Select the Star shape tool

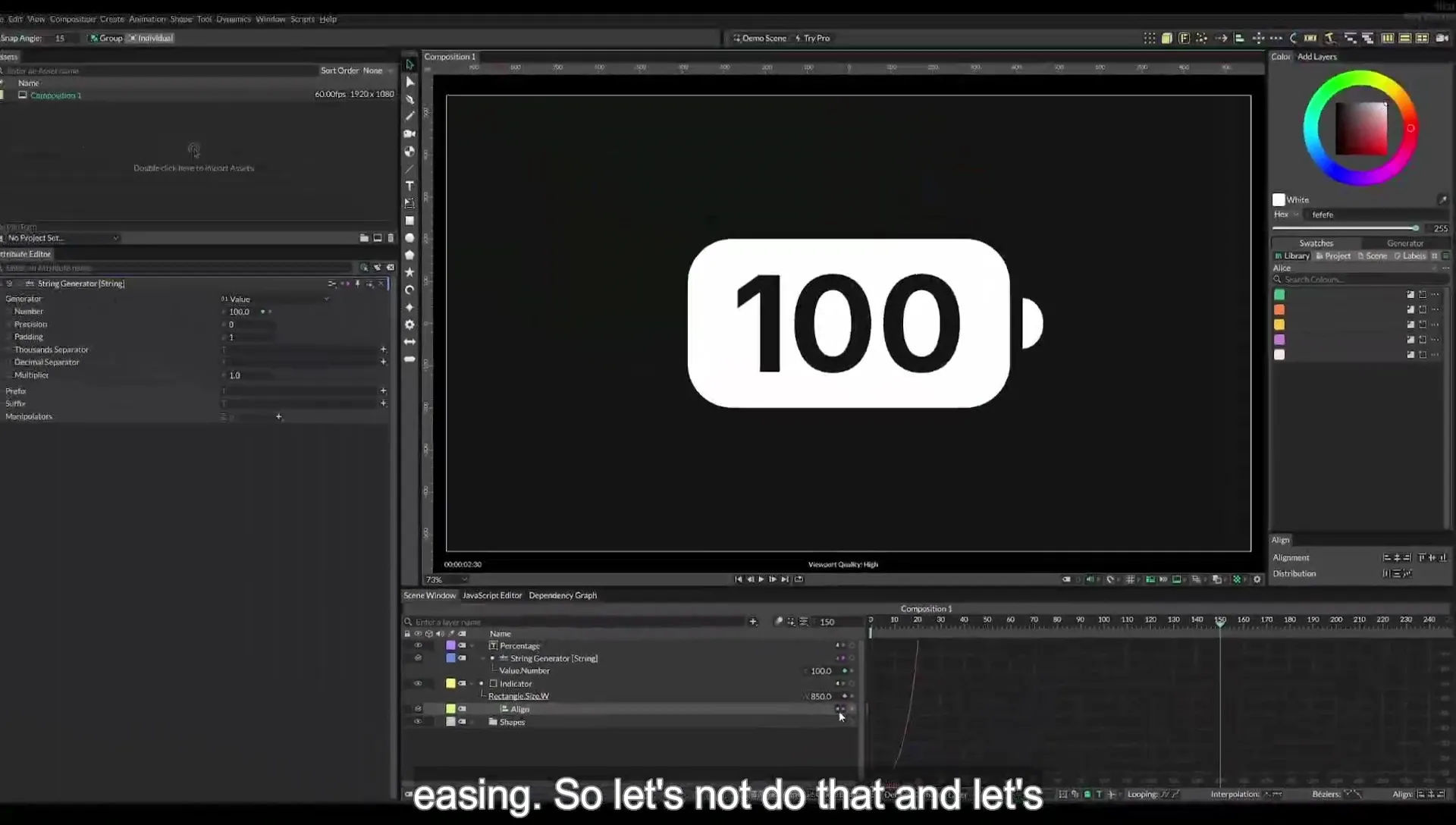pos(409,272)
